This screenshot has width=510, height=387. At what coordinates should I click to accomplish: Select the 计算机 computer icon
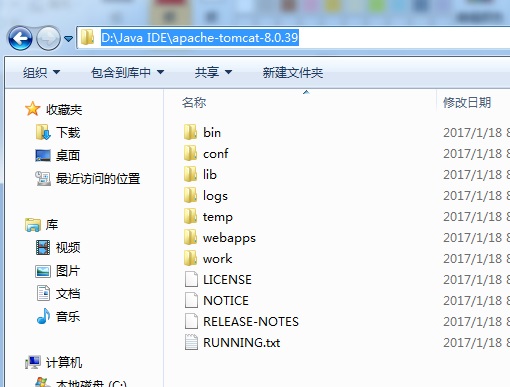(33, 362)
